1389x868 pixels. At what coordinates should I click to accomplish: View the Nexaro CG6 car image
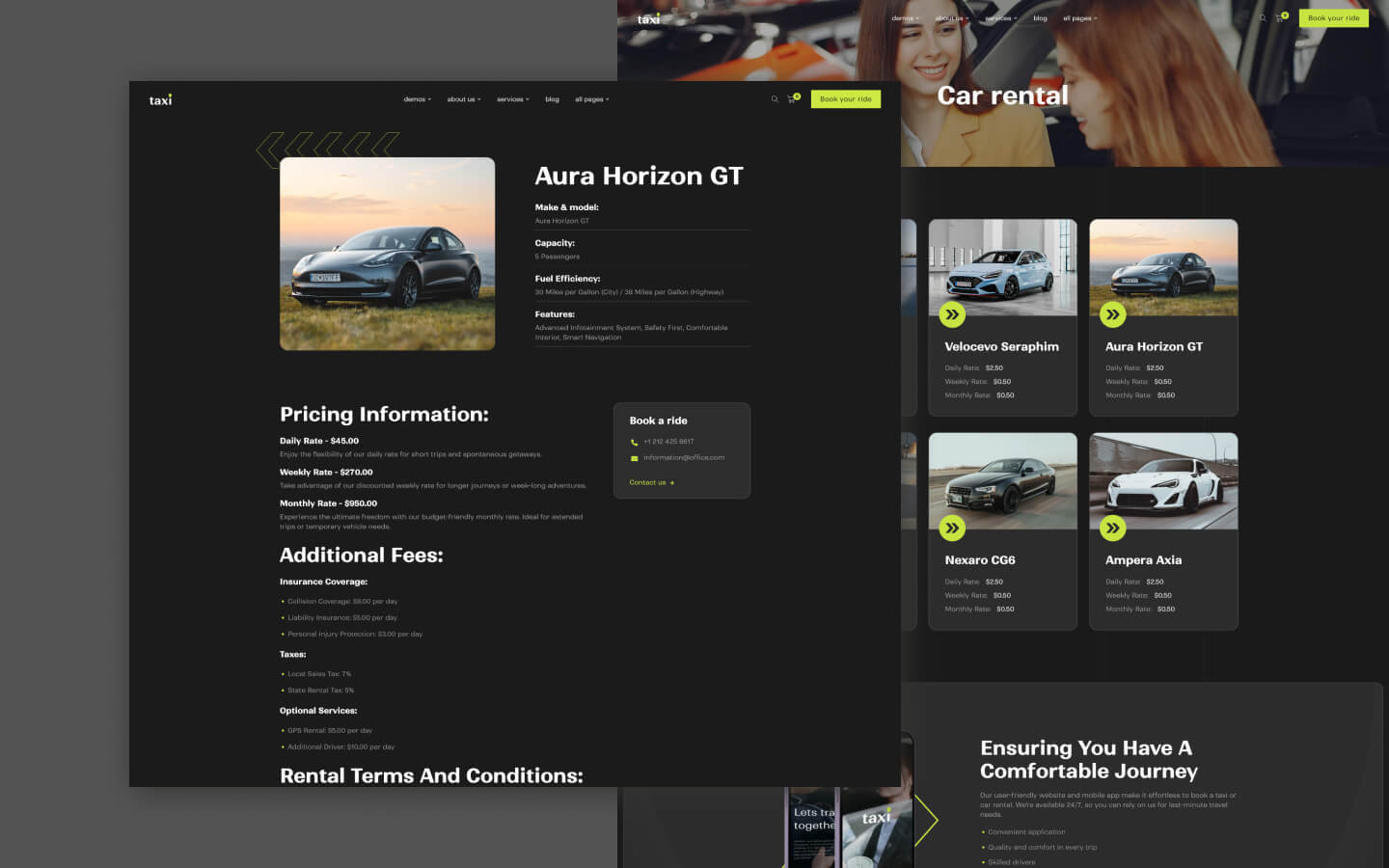(1002, 480)
